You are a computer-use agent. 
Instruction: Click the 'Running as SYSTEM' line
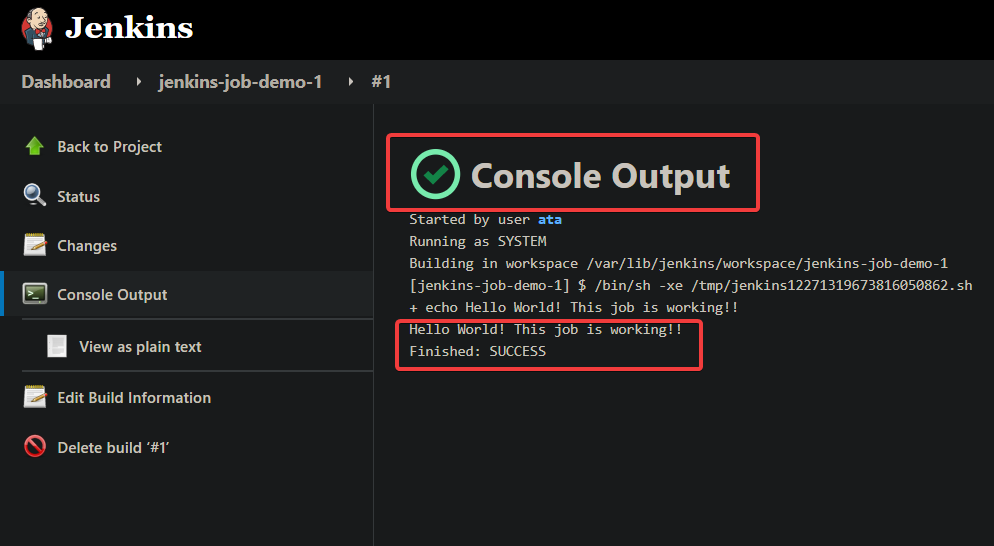[477, 242]
